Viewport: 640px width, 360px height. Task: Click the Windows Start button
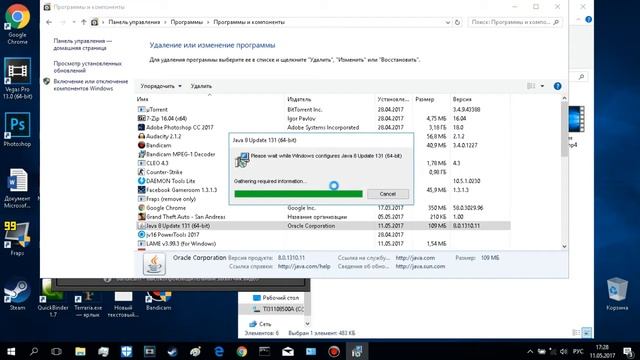coord(11,351)
